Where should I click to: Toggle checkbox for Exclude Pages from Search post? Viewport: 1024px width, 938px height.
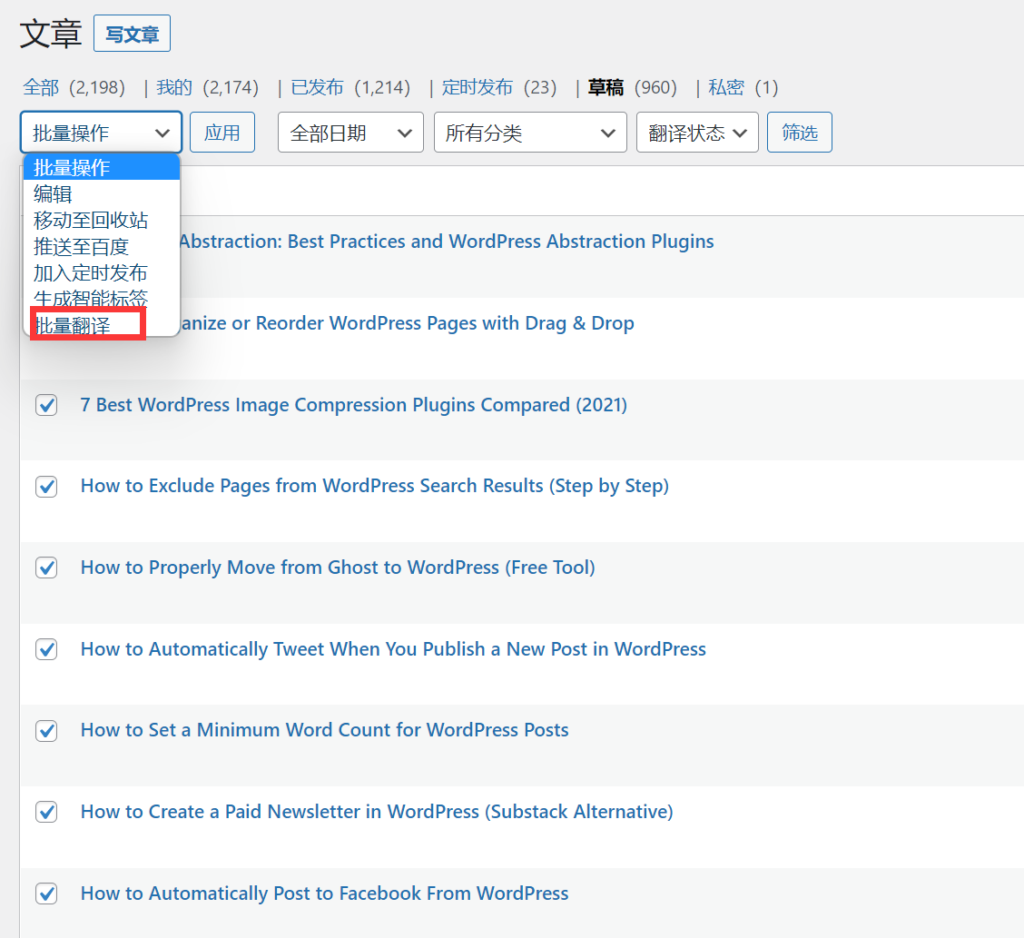[x=46, y=487]
